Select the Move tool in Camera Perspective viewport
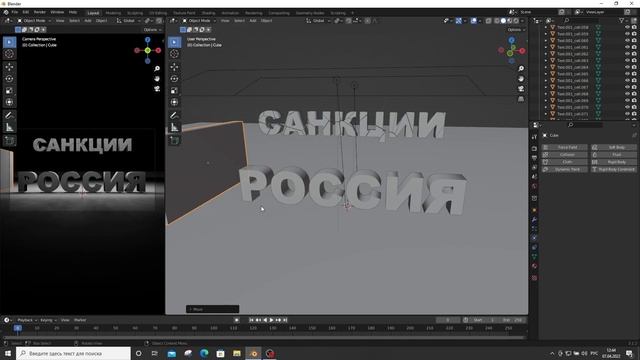Viewport: 640px width, 360px height. tap(9, 67)
